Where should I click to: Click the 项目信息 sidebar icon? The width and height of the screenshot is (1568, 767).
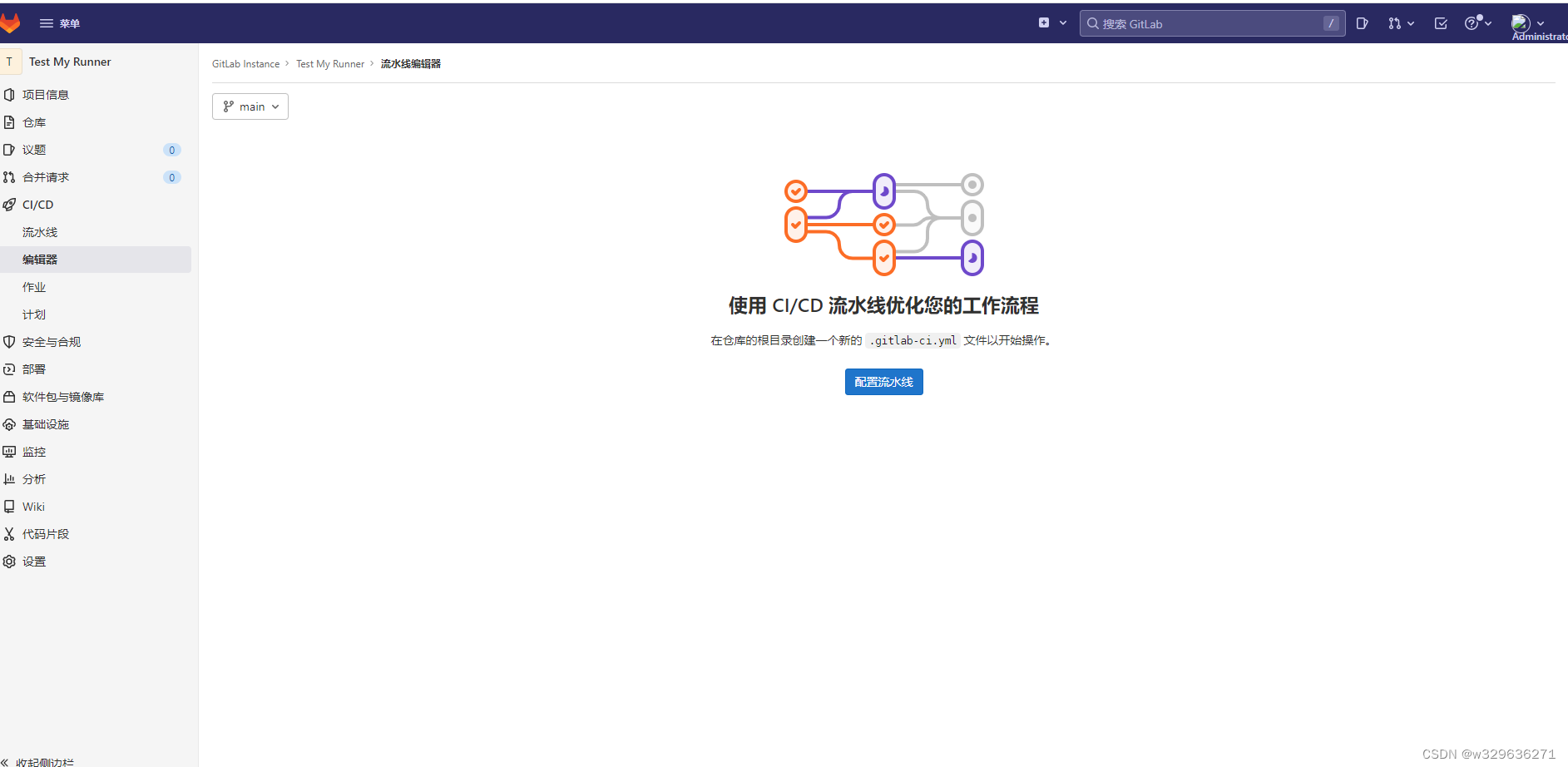(9, 95)
